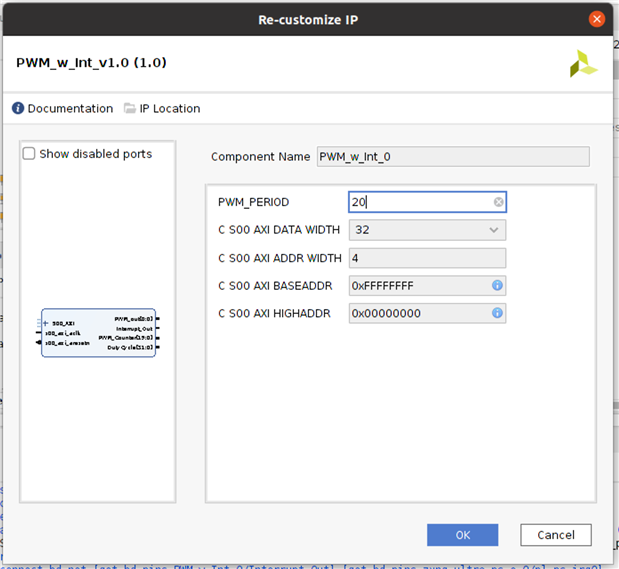
Task: Click the Documentation link
Action: click(x=70, y=108)
